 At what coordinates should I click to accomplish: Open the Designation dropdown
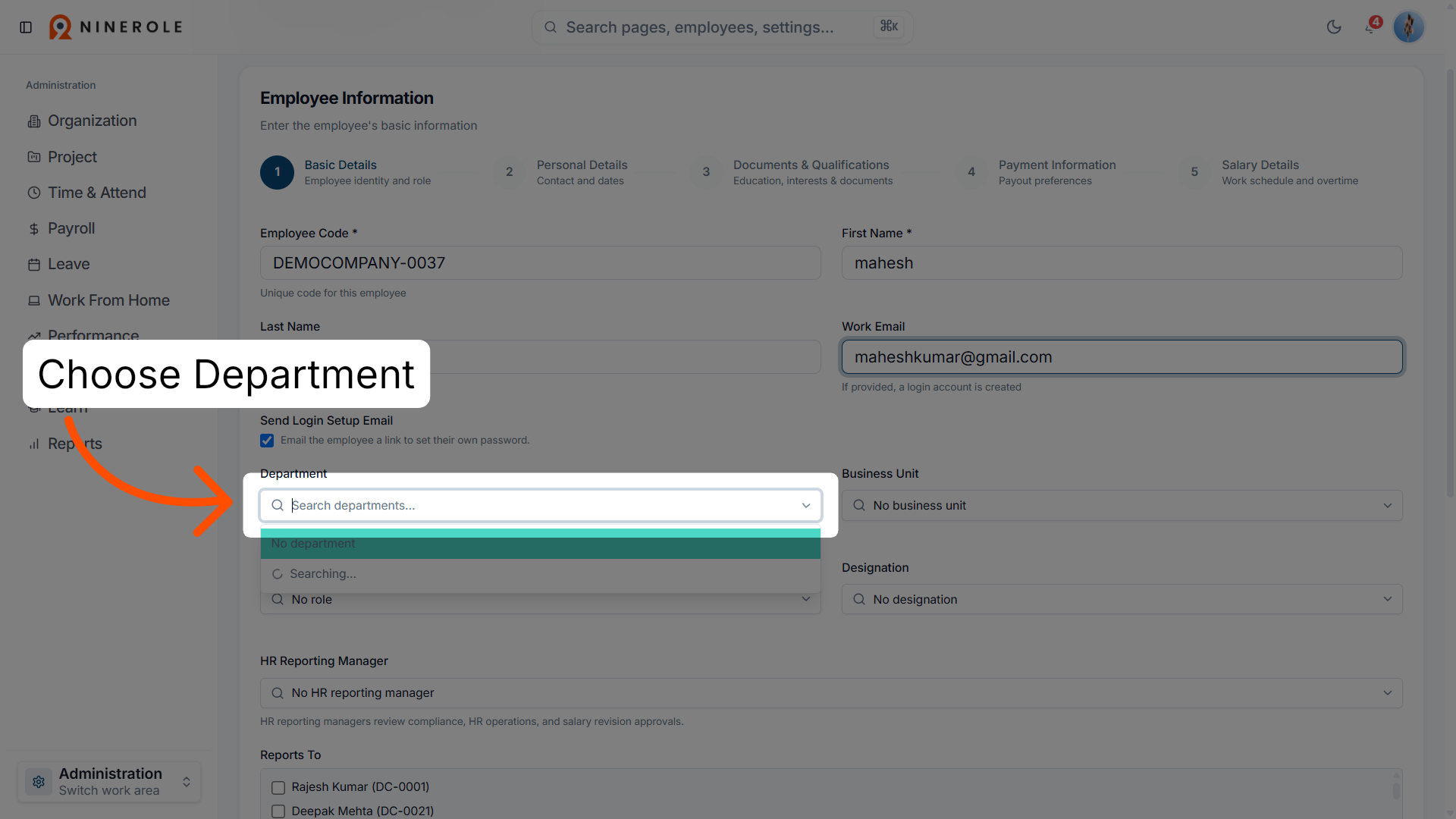(x=1122, y=600)
